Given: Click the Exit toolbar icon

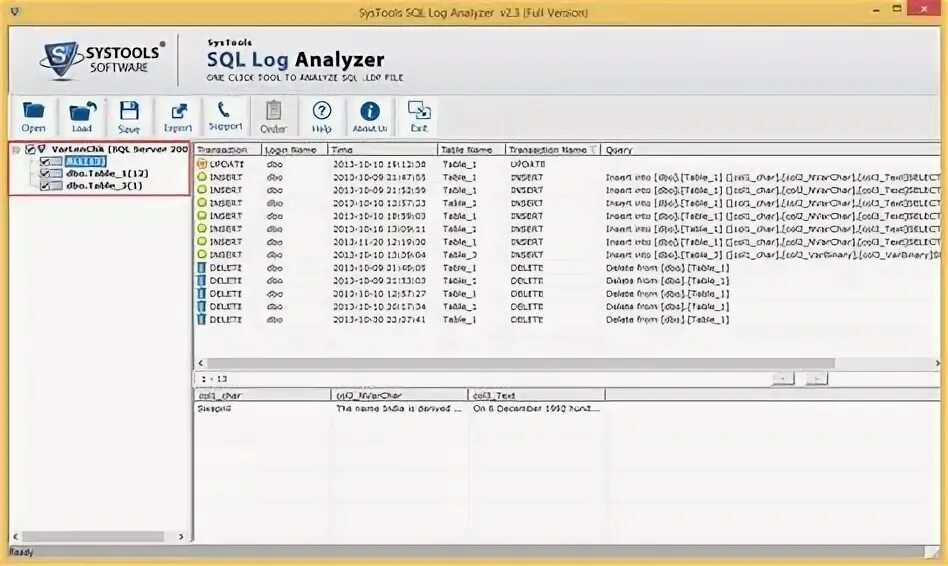Looking at the screenshot, I should coord(419,116).
